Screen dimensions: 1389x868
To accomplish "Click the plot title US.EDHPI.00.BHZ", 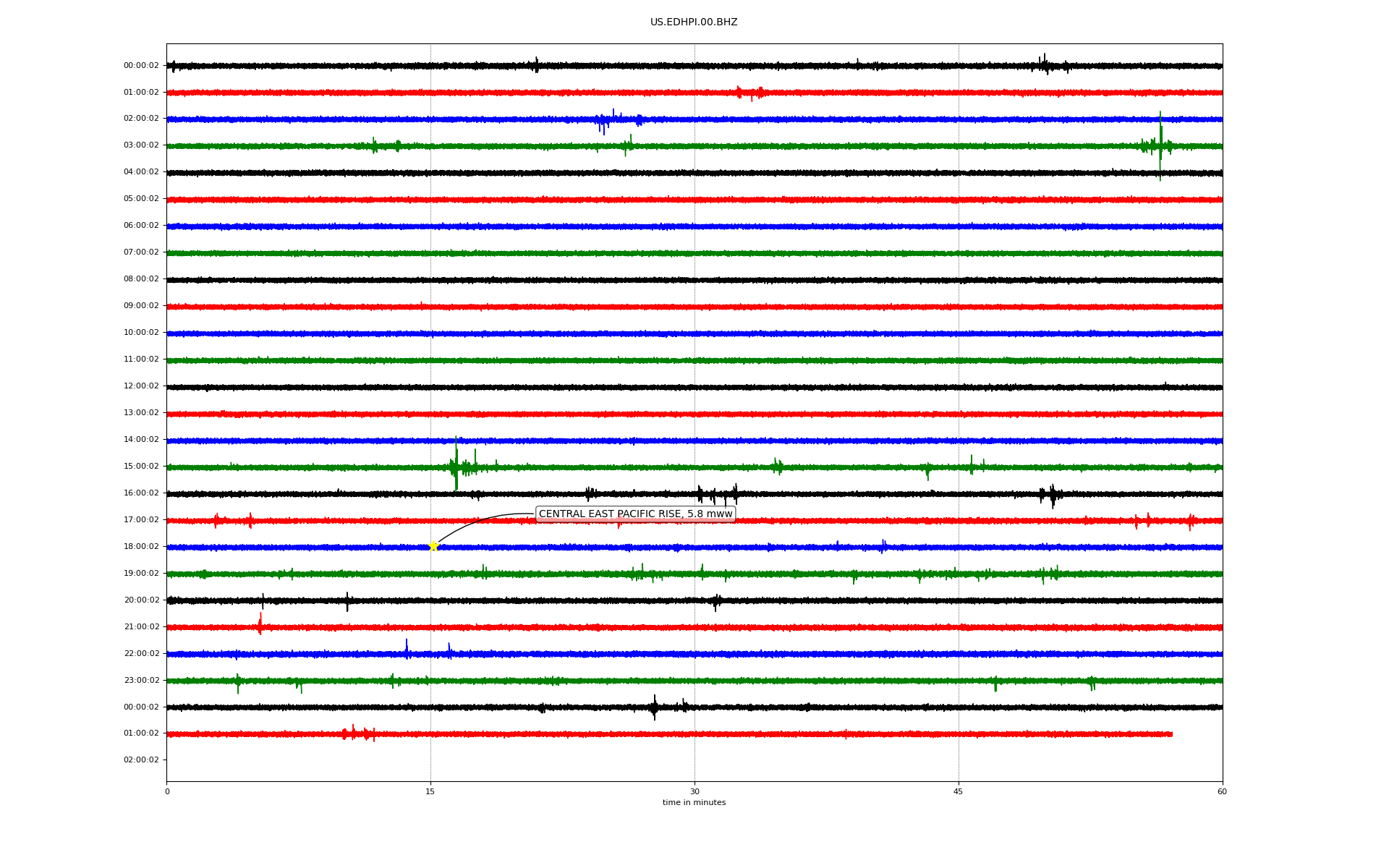I will pos(694,22).
